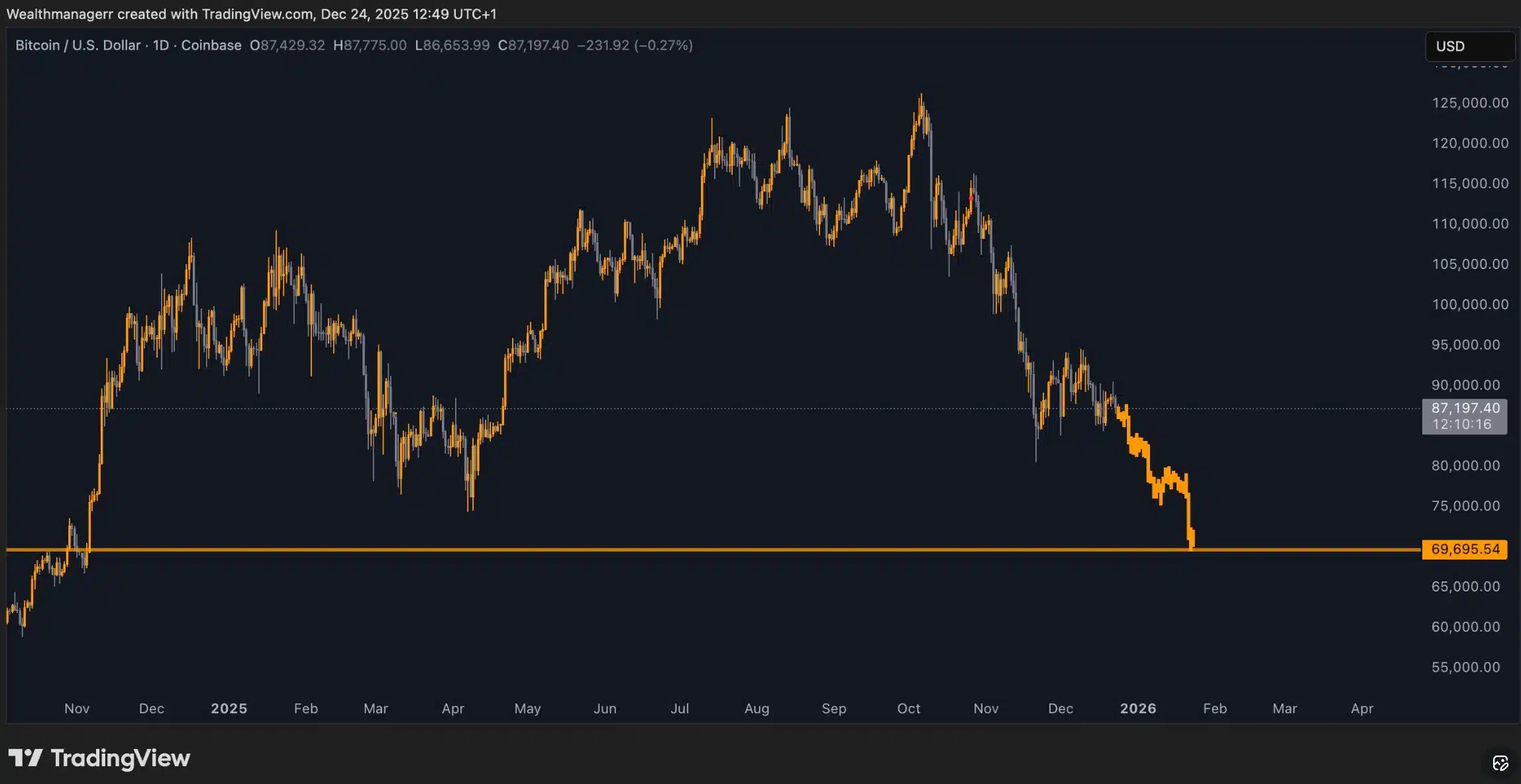1521x784 pixels.
Task: Click the Coinbase exchange name in legend
Action: [211, 45]
